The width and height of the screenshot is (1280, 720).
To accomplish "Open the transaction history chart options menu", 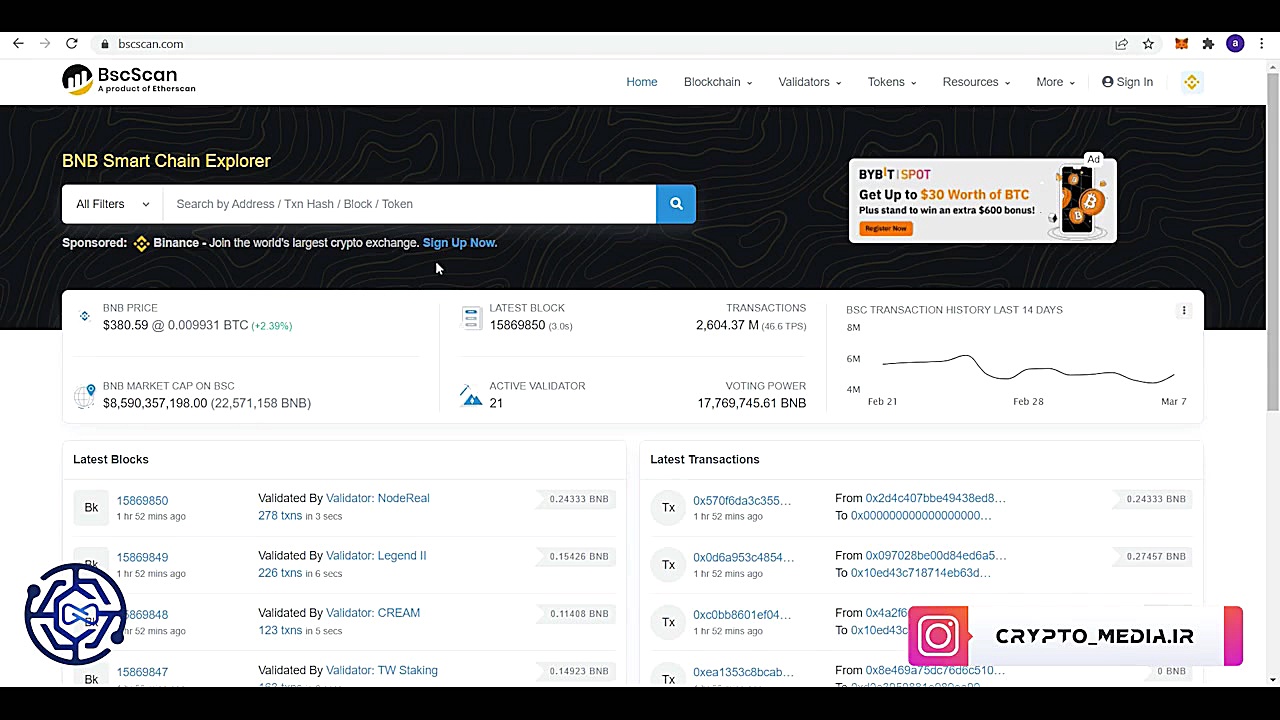I will tap(1184, 310).
